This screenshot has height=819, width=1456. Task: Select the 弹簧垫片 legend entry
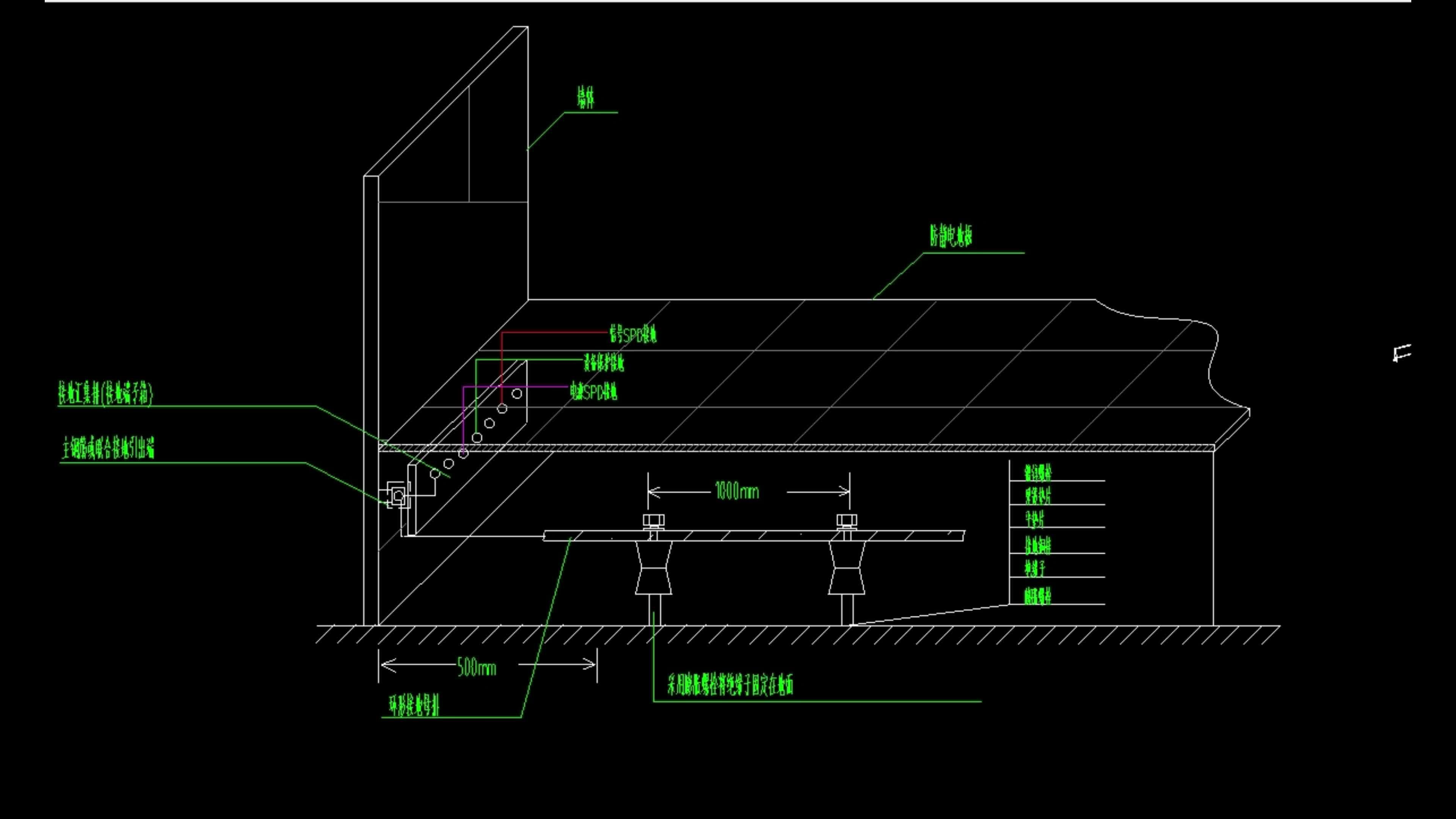click(1038, 496)
